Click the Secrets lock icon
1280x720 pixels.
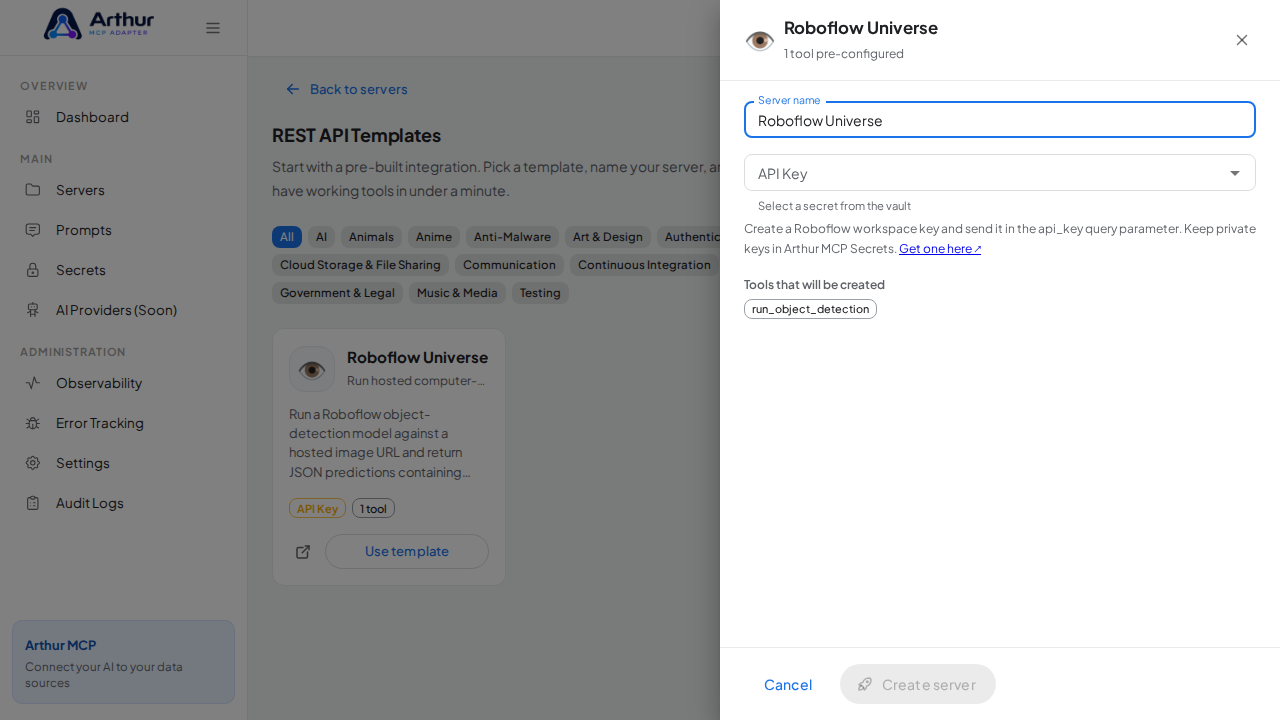point(33,270)
